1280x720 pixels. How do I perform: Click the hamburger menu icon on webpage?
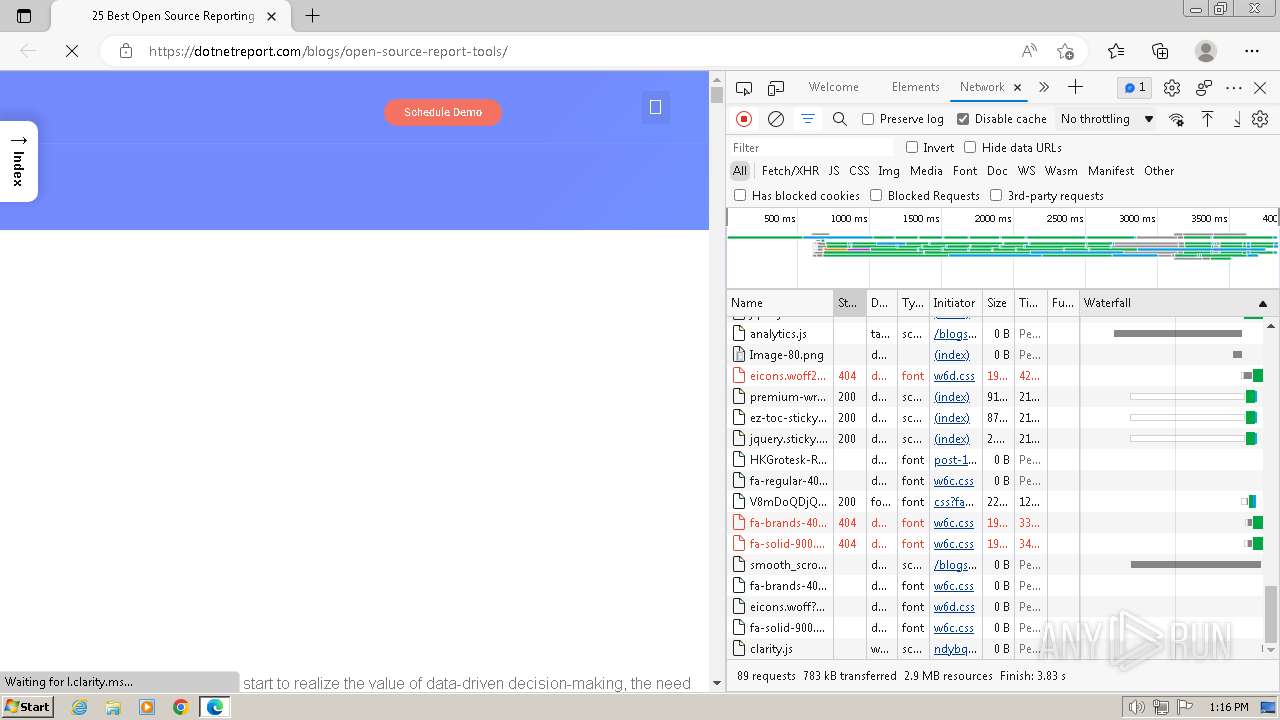point(656,107)
